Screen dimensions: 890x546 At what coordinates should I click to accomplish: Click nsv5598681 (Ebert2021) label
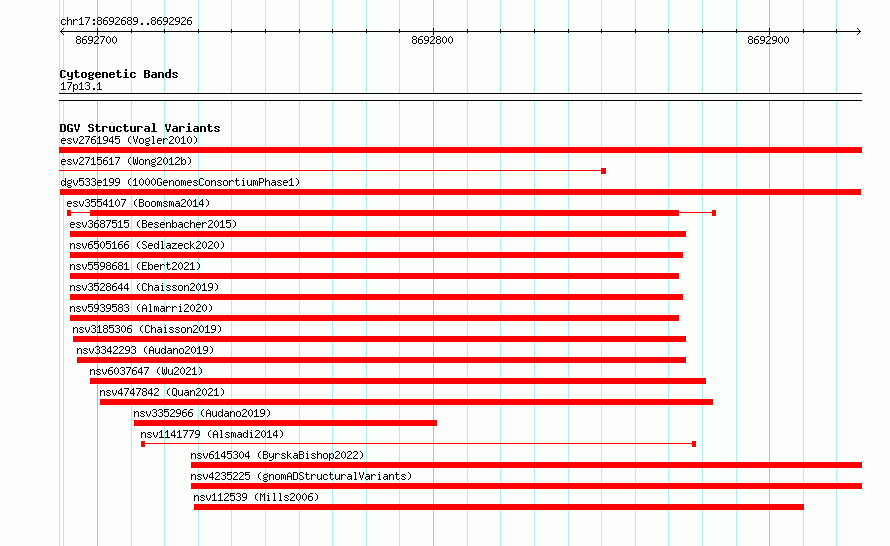point(135,266)
